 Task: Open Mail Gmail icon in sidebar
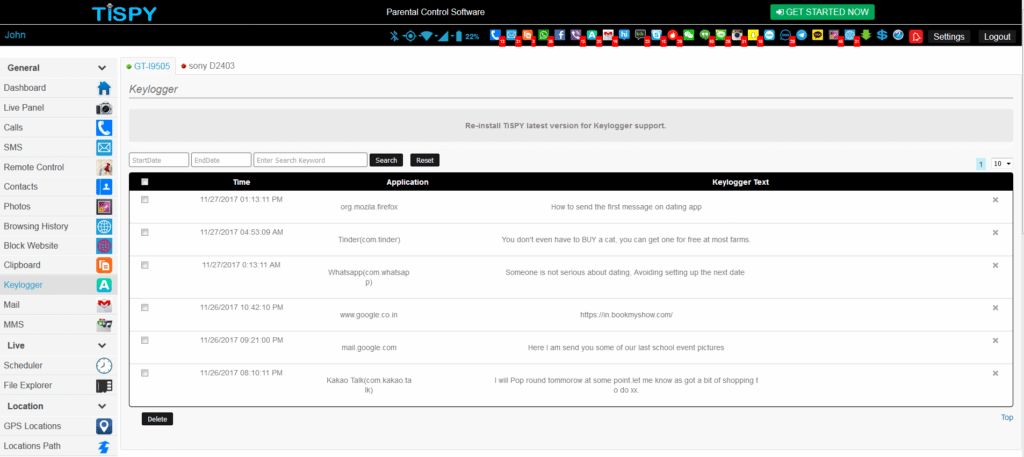104,305
